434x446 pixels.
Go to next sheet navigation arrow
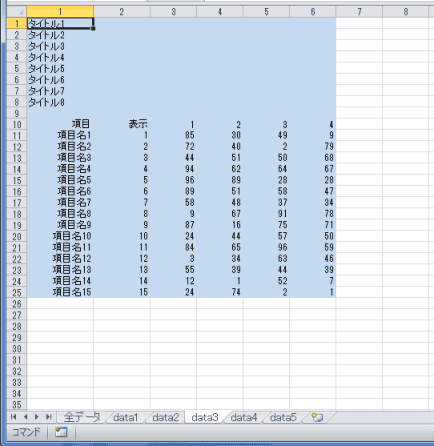[37, 417]
